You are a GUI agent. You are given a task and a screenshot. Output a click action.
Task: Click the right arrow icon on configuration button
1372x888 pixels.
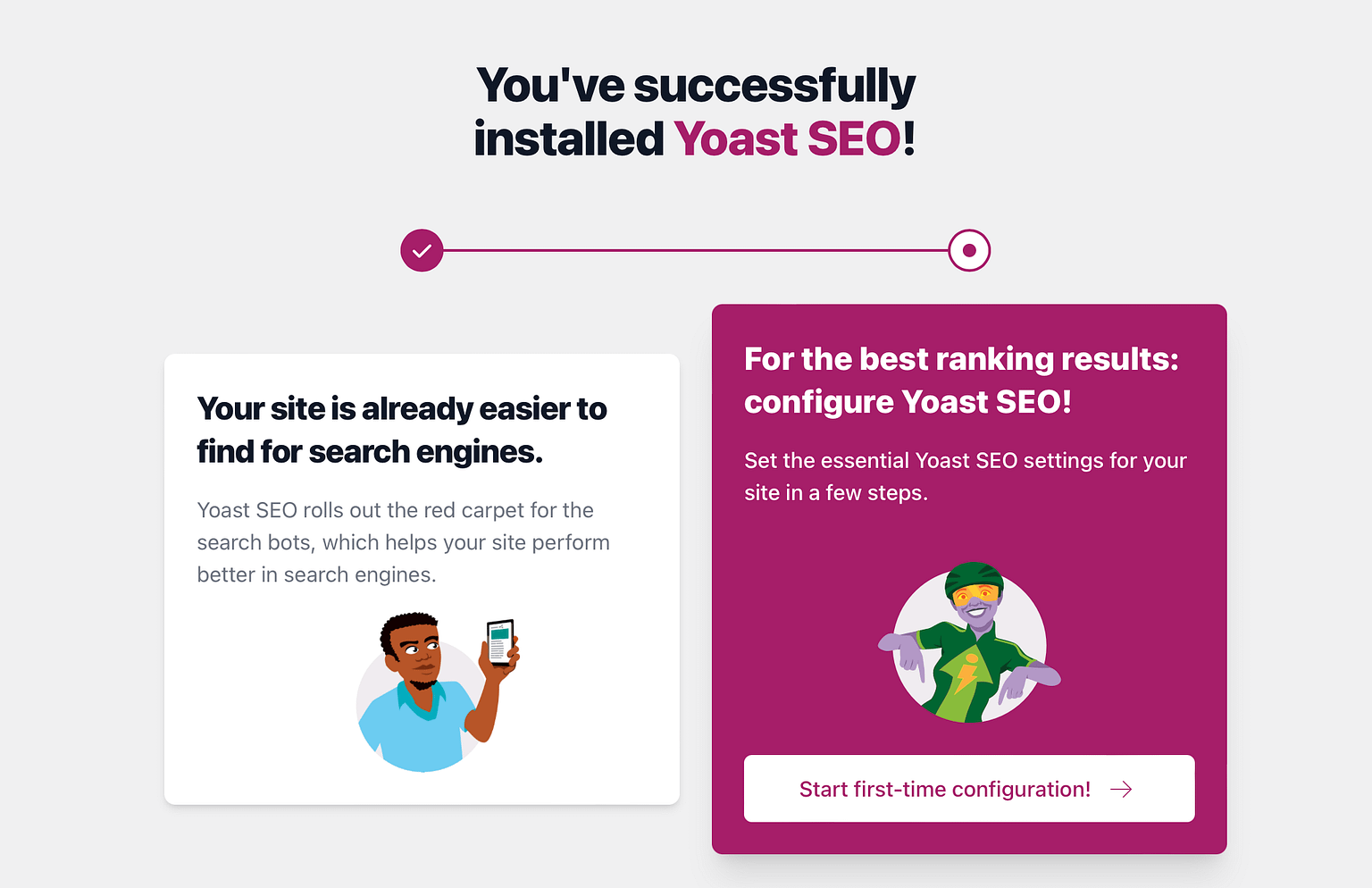pos(1123,789)
